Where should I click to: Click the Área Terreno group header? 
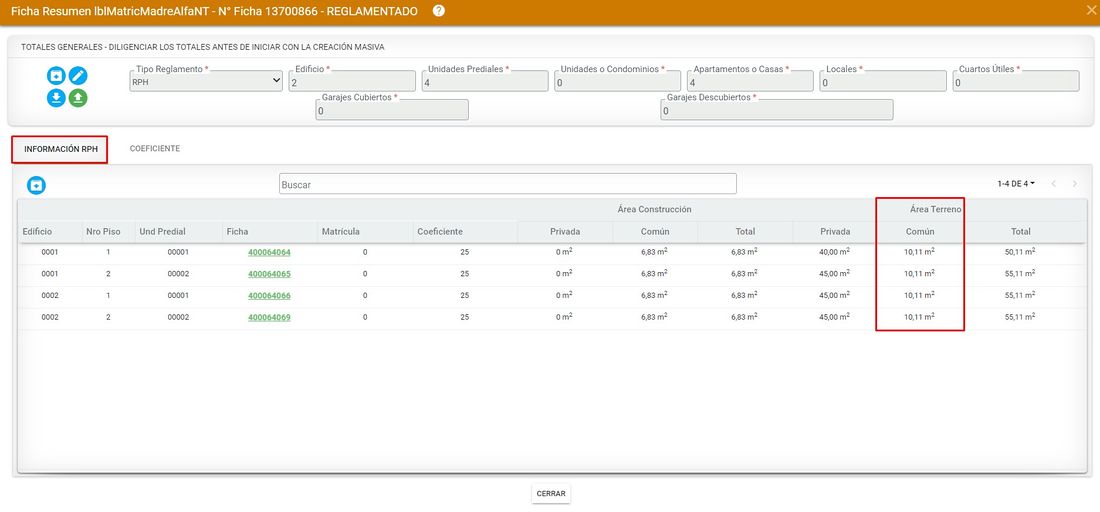click(x=935, y=209)
